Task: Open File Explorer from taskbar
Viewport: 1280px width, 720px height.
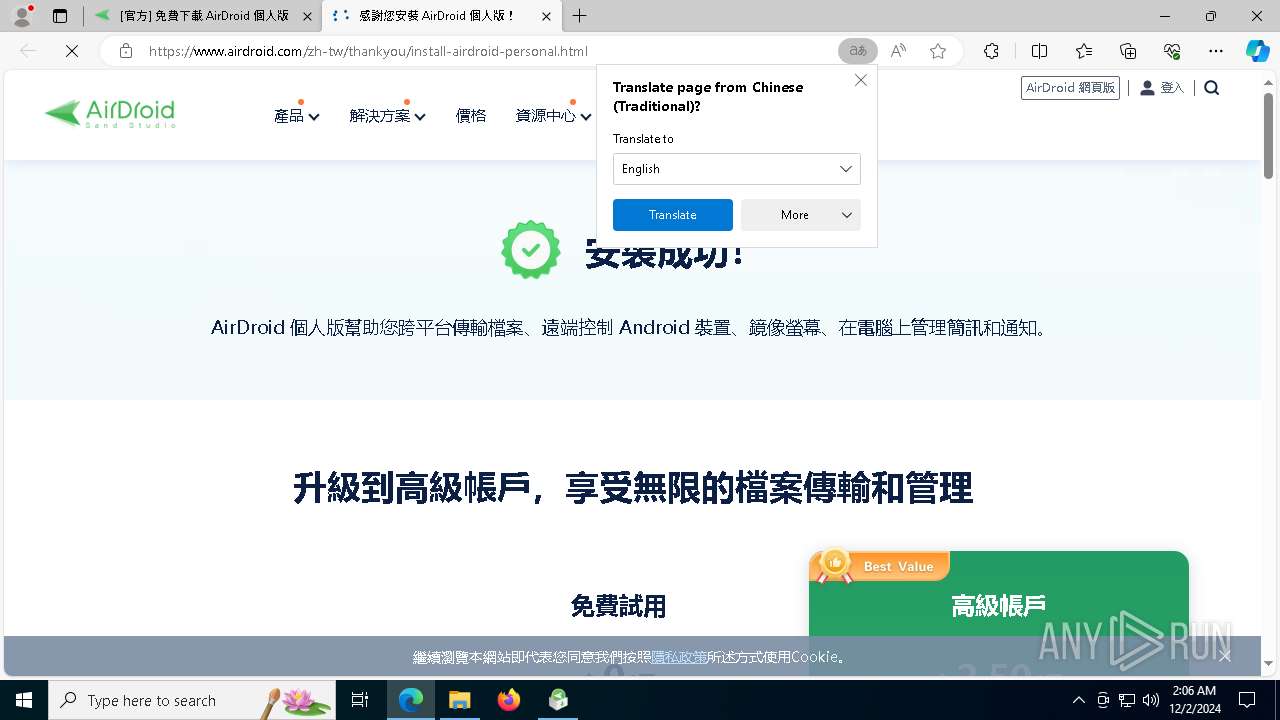Action: [459, 700]
